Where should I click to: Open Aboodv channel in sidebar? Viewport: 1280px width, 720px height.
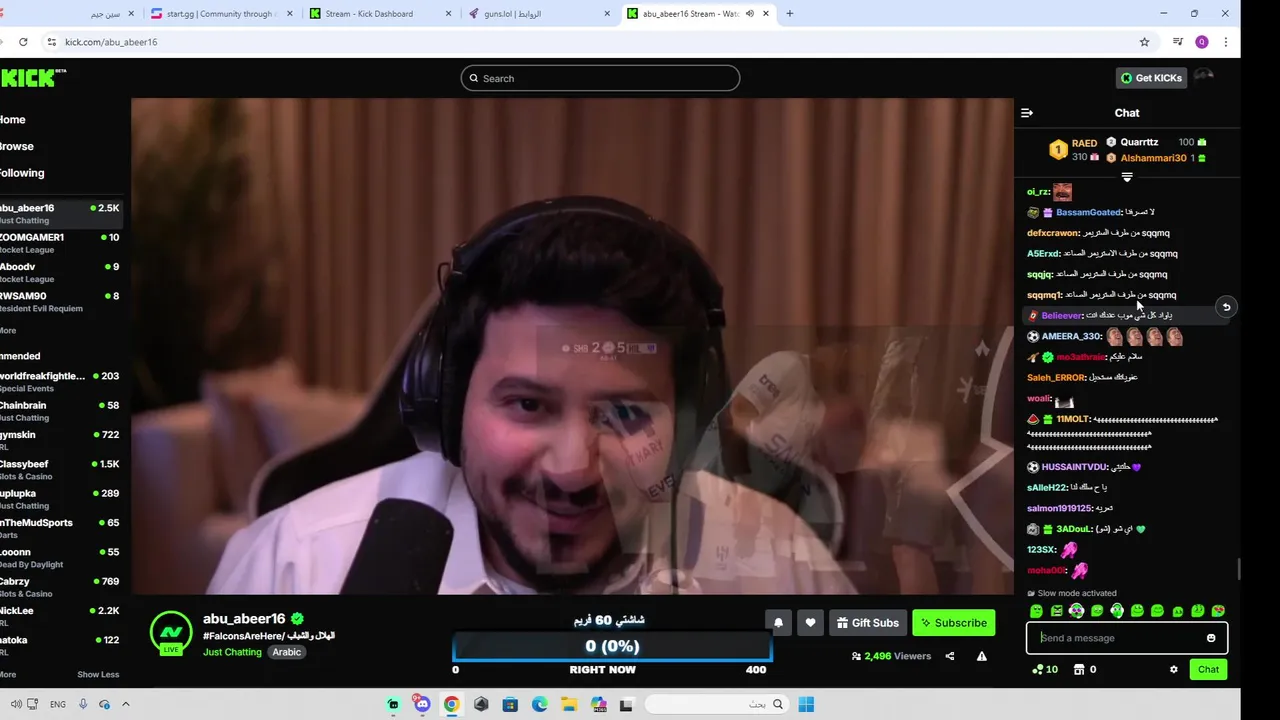click(60, 272)
